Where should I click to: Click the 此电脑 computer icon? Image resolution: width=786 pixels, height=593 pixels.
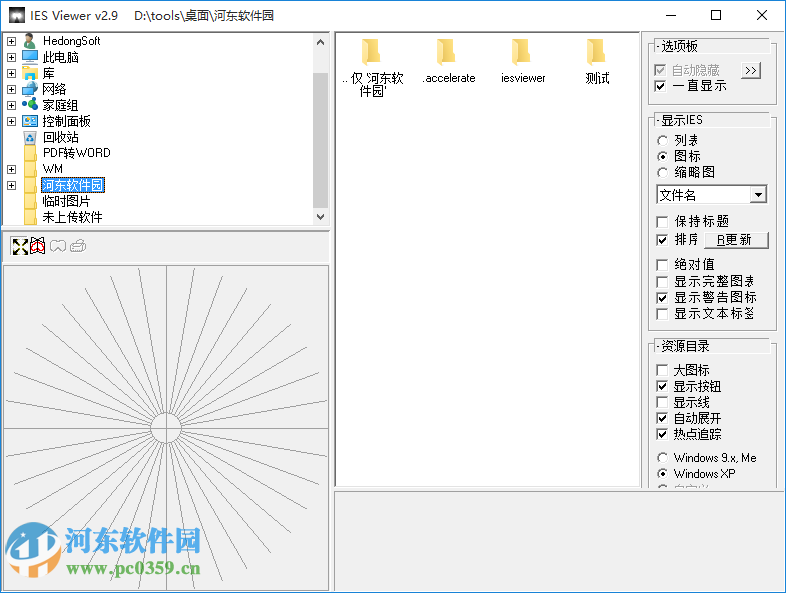(x=30, y=57)
